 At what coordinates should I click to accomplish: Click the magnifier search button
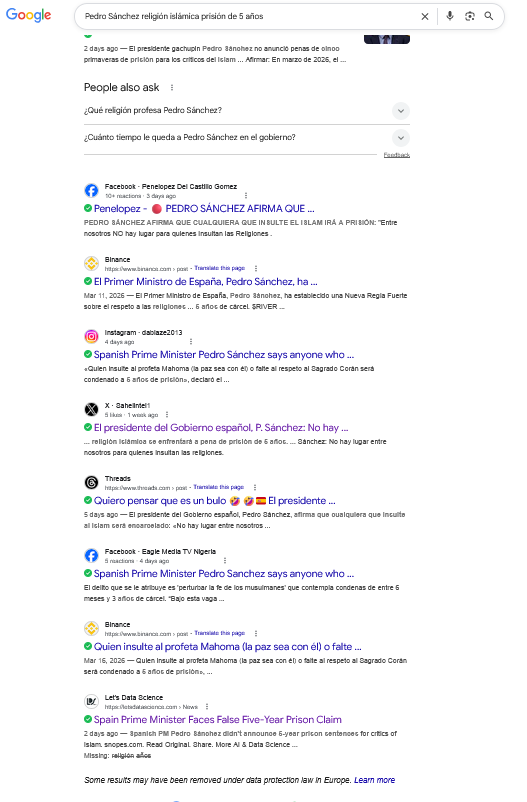click(489, 16)
